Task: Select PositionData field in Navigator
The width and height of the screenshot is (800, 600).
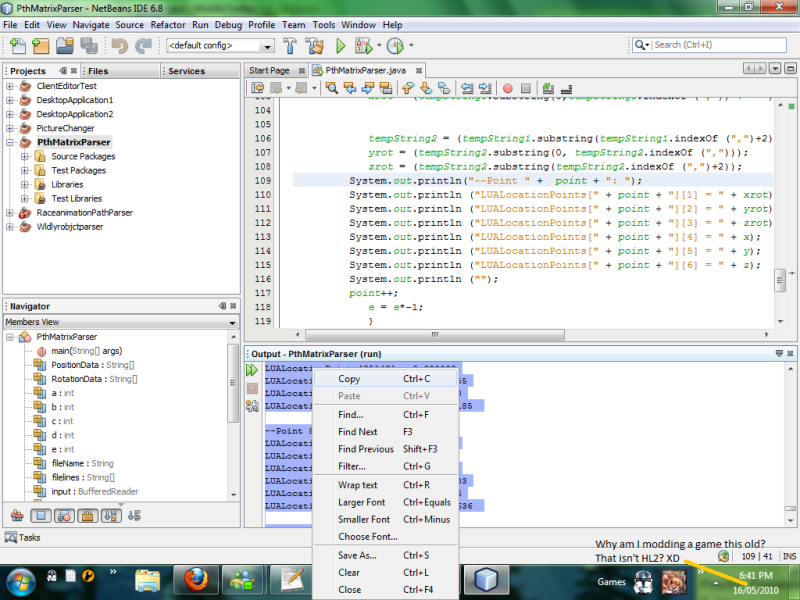Action: pyautogui.click(x=92, y=365)
